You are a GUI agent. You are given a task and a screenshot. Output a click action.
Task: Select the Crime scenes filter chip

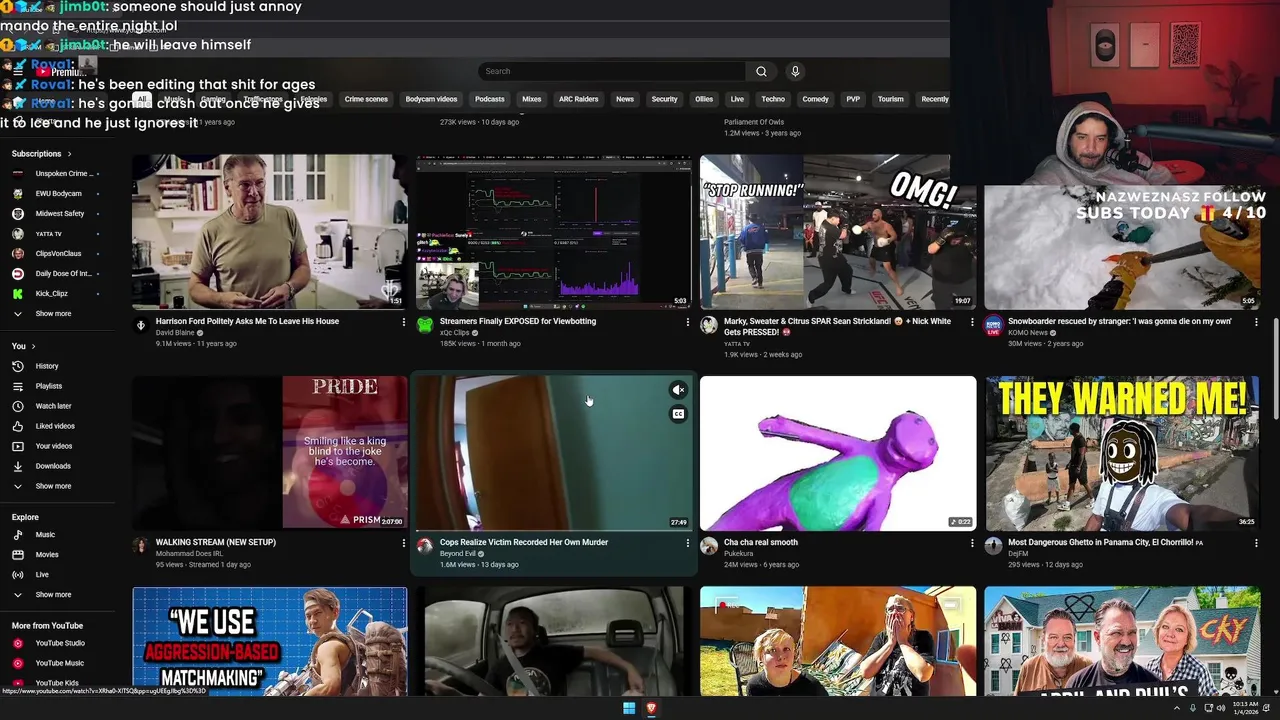pyautogui.click(x=366, y=99)
